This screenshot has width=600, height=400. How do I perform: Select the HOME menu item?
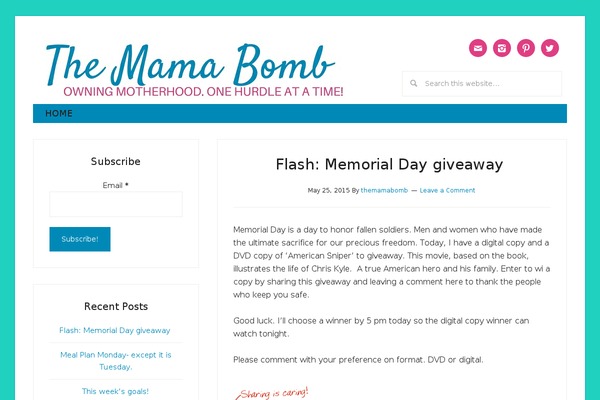[59, 113]
